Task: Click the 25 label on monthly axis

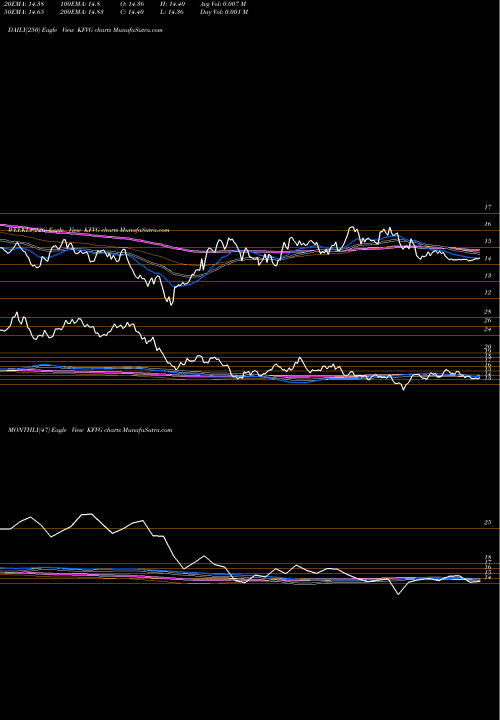Action: point(488,523)
